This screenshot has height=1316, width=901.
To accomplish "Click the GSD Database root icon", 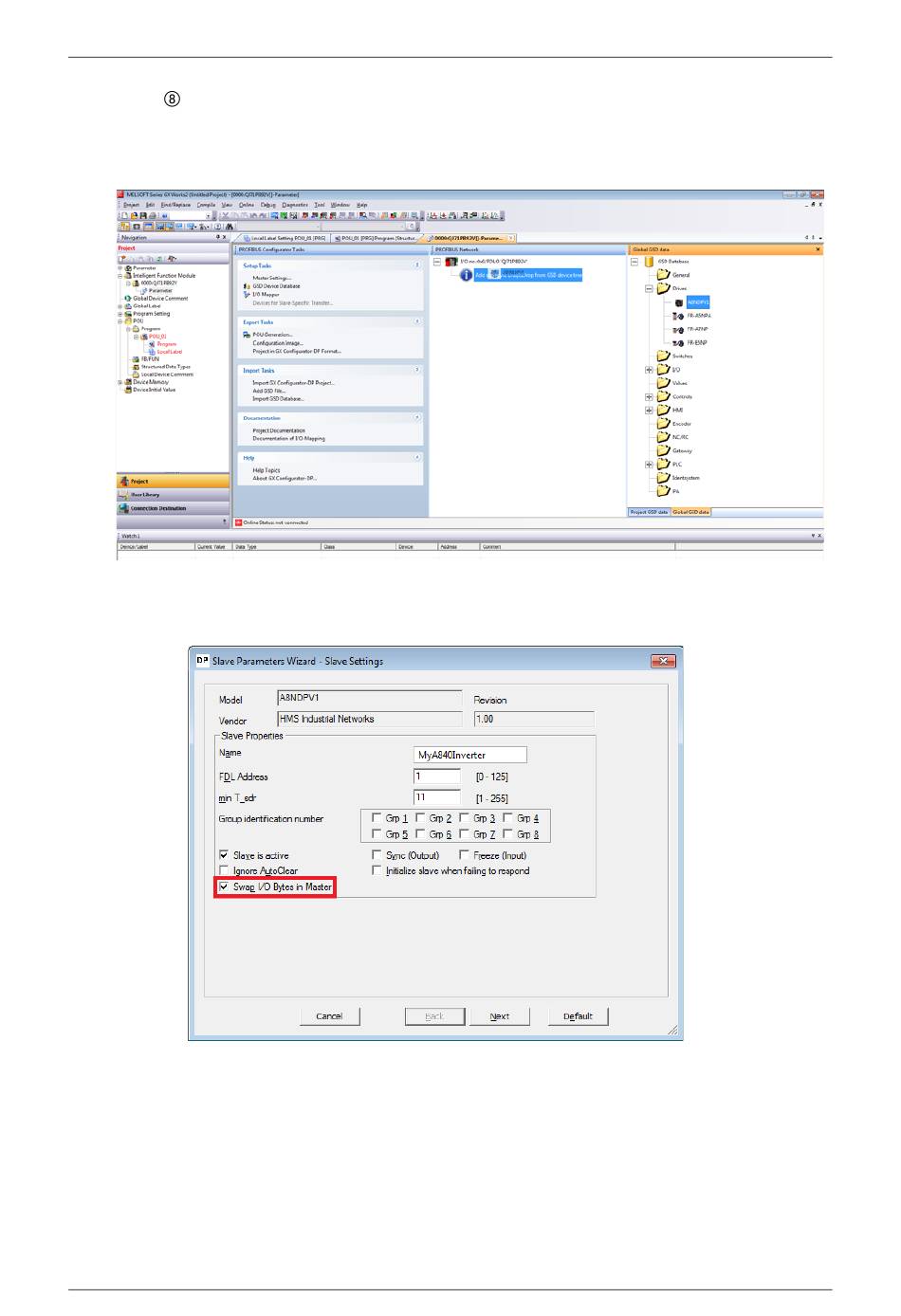I will pos(650,261).
